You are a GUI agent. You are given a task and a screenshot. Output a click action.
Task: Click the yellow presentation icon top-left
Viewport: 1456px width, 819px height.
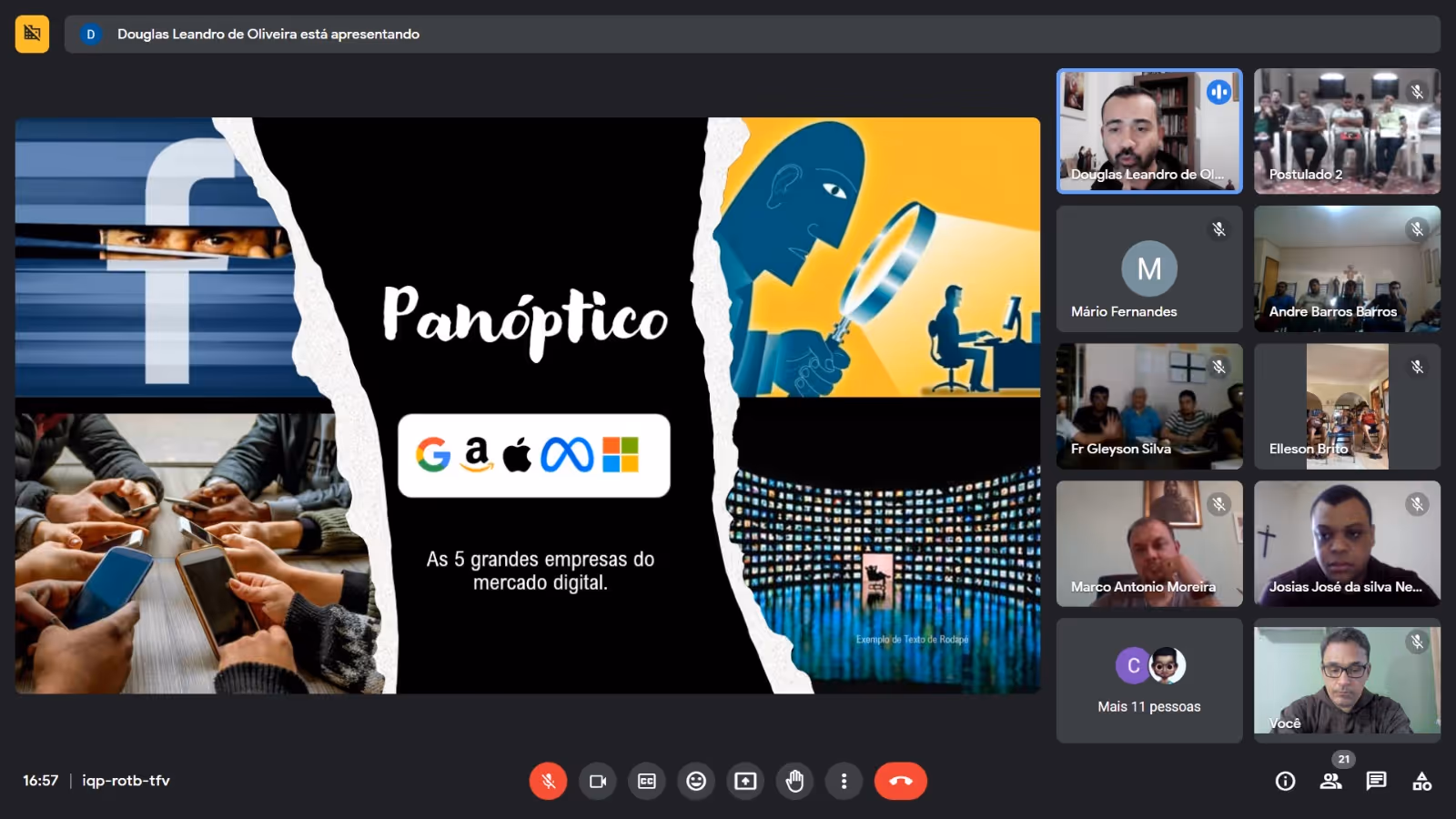coord(32,34)
